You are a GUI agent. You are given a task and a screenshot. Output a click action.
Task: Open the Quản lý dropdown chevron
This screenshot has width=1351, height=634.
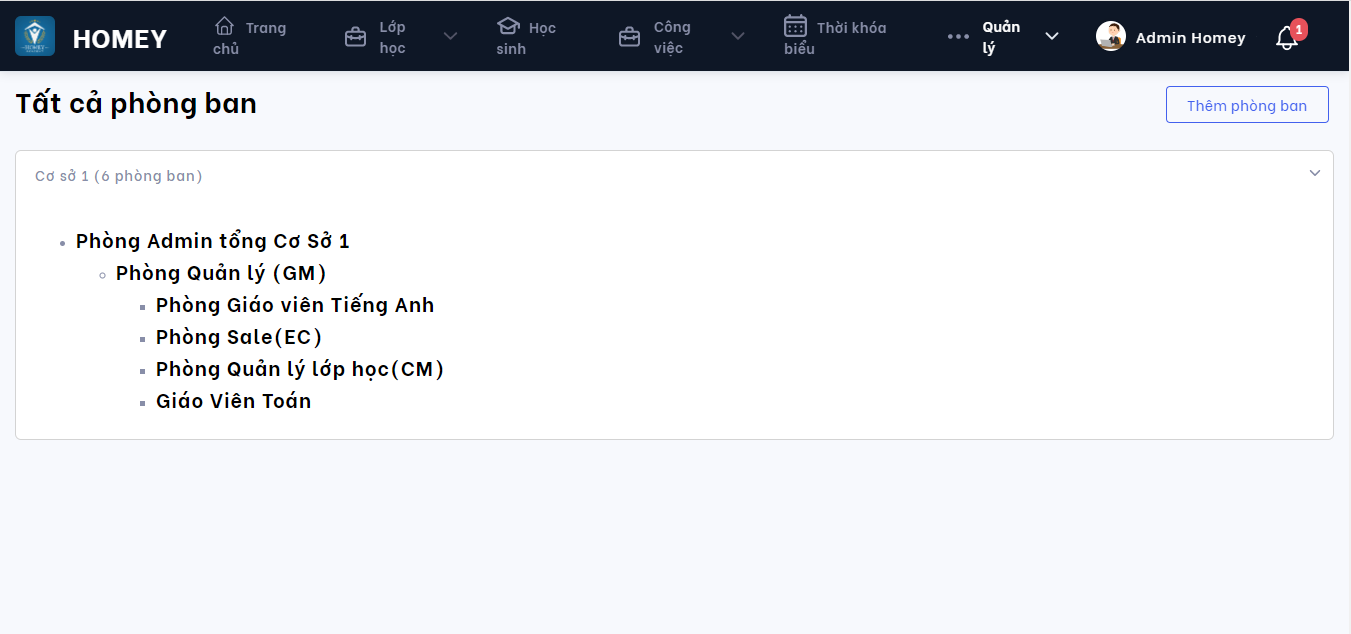[1052, 37]
